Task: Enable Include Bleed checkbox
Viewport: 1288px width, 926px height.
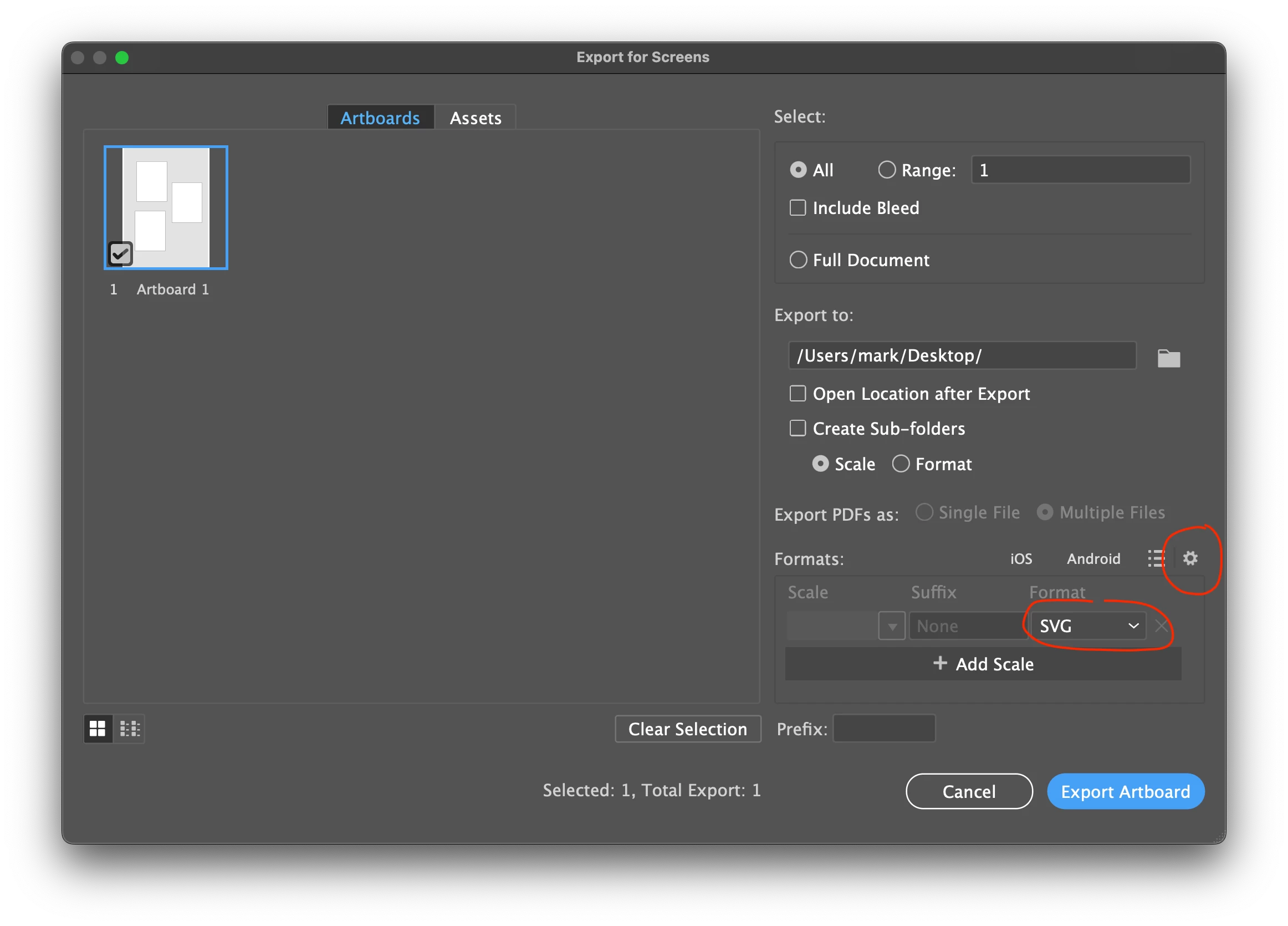Action: click(x=798, y=208)
